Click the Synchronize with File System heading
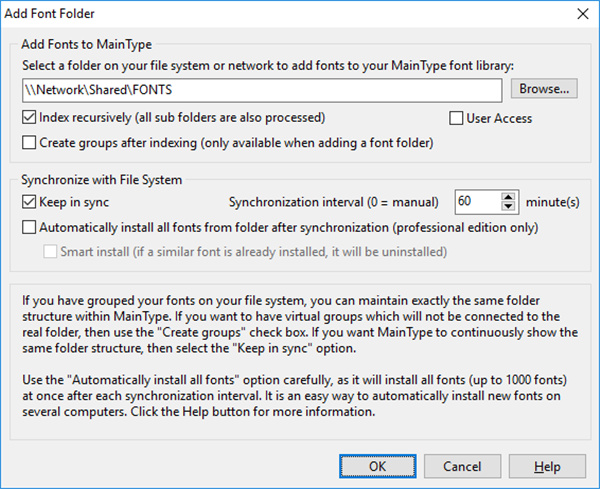600x489 pixels. [x=103, y=178]
